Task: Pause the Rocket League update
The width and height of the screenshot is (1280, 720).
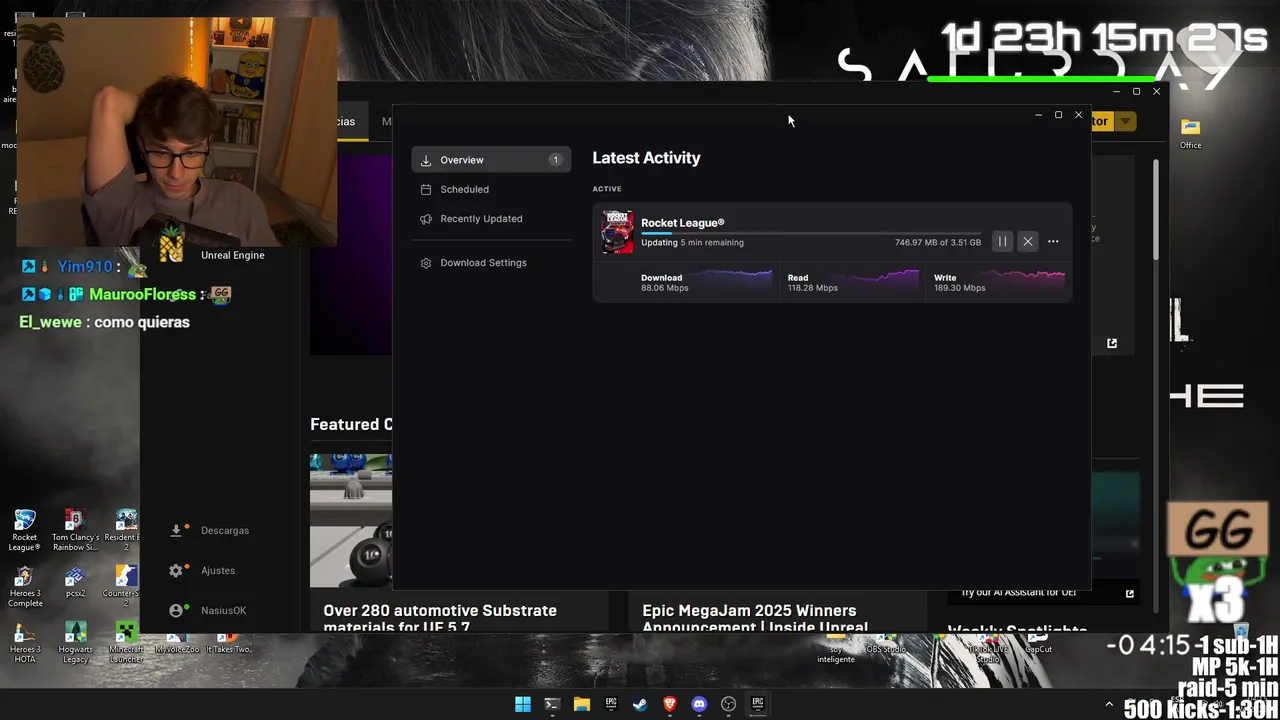Action: (1002, 241)
